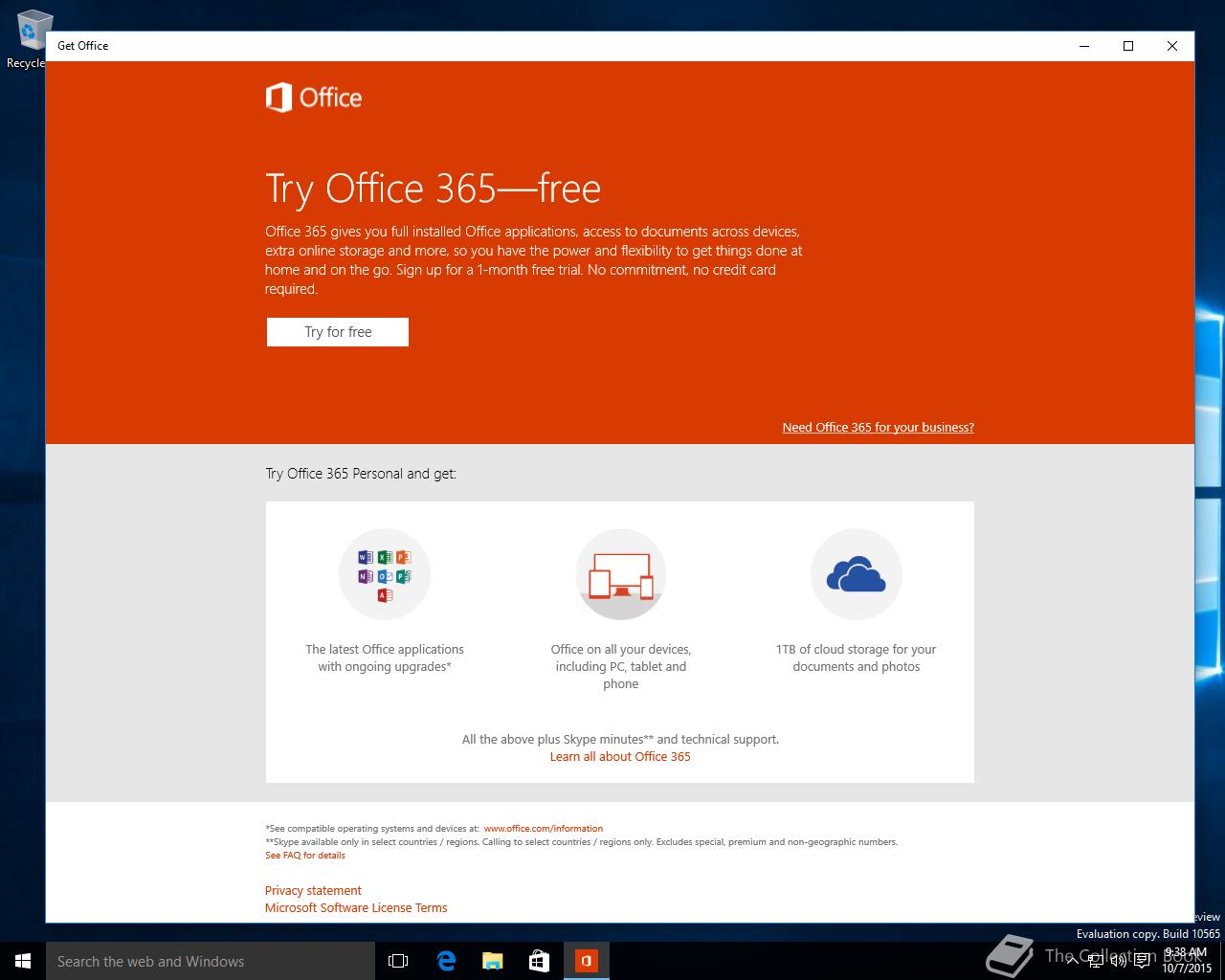This screenshot has width=1225, height=980.
Task: Click the Search the web and Windows box
Action: pos(211,961)
